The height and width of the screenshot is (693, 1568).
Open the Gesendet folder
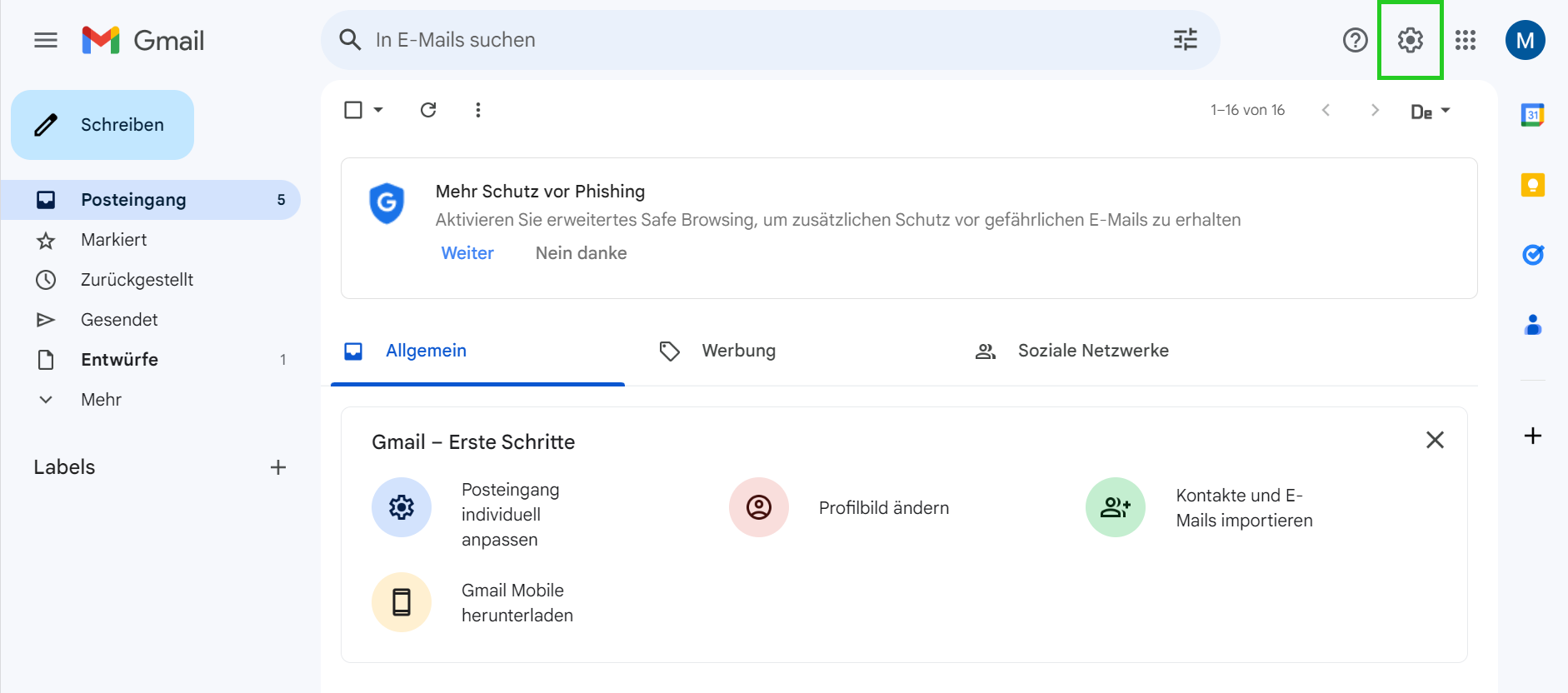coord(150,320)
